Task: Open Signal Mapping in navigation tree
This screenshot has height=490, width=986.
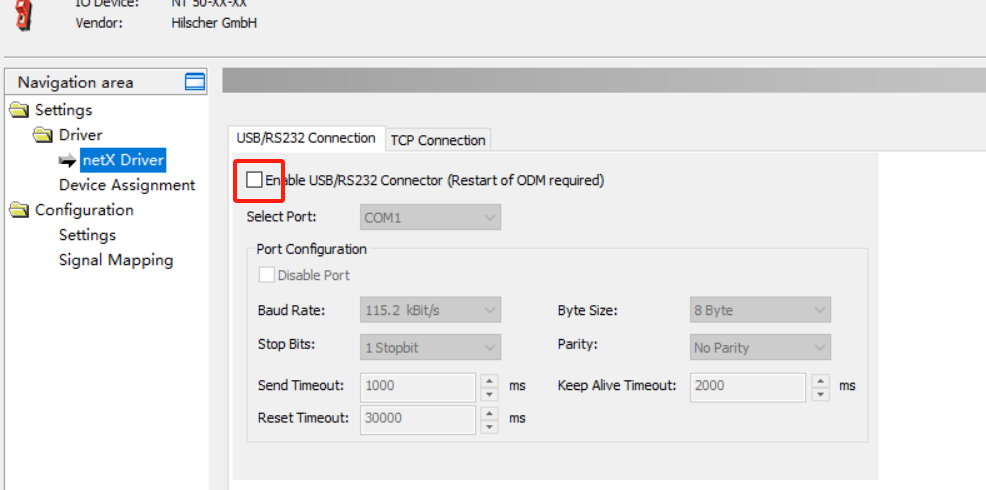Action: point(116,260)
